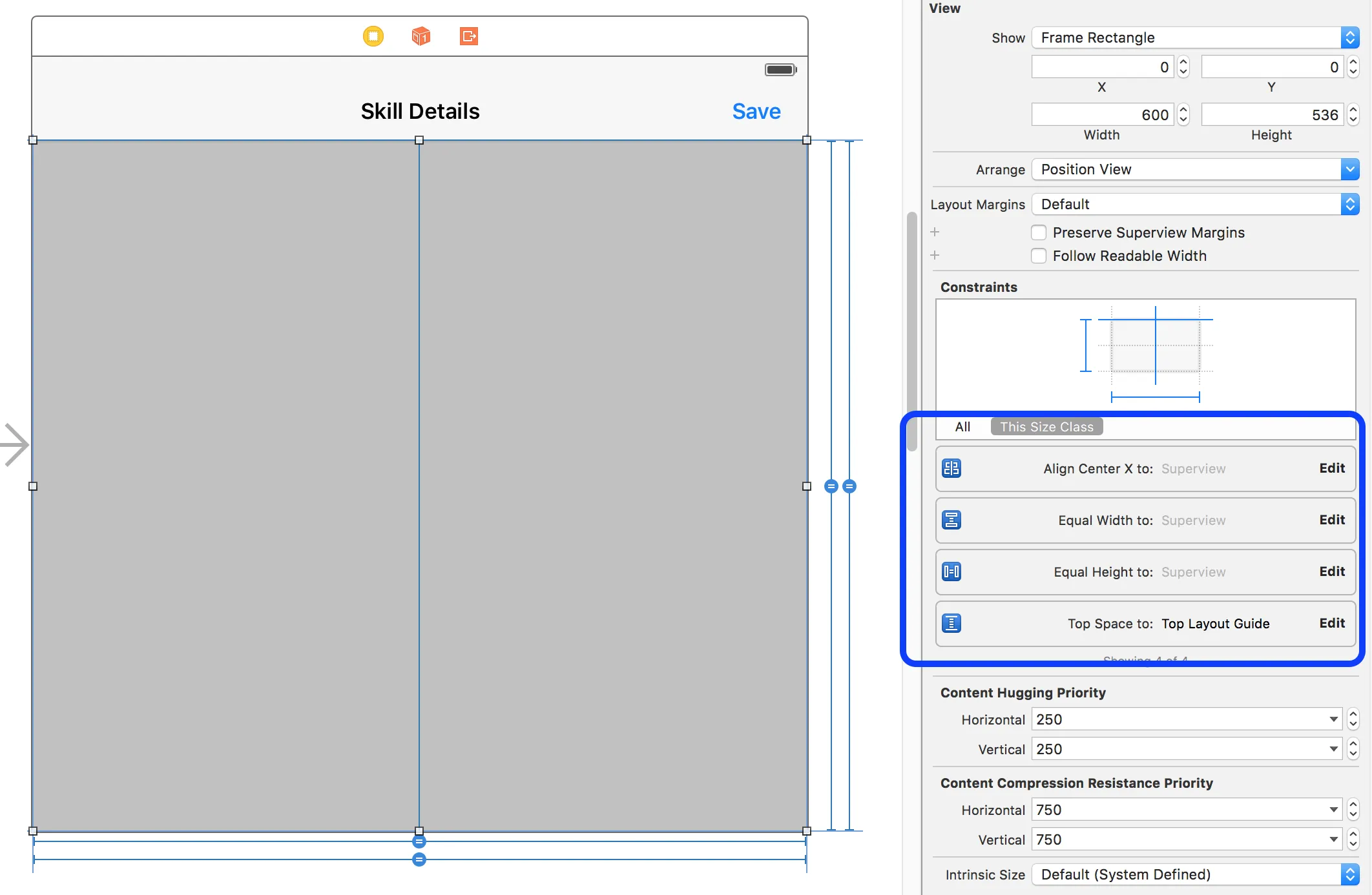Add variation for Preserve Superview Margins
This screenshot has width=1372, height=895.
click(935, 232)
